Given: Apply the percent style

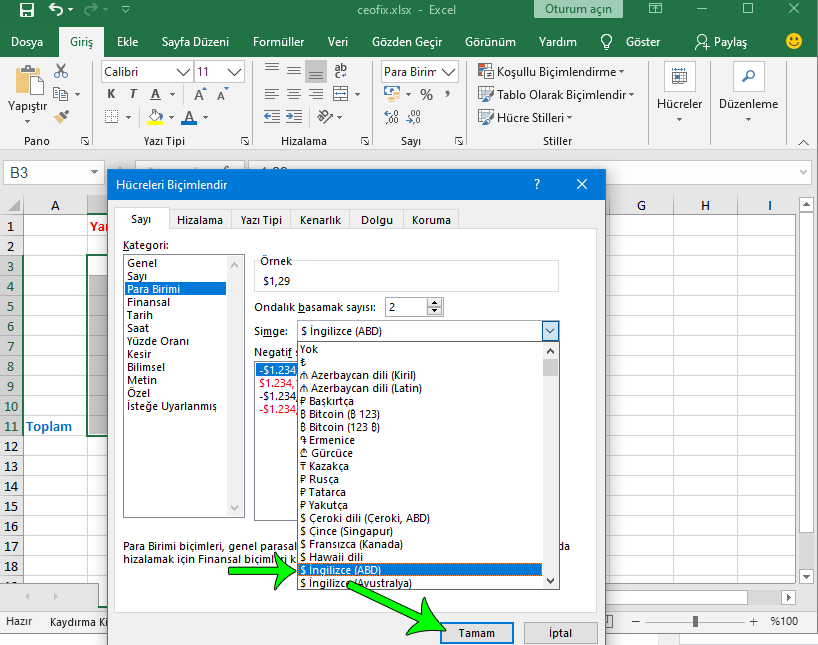Looking at the screenshot, I should tap(426, 94).
